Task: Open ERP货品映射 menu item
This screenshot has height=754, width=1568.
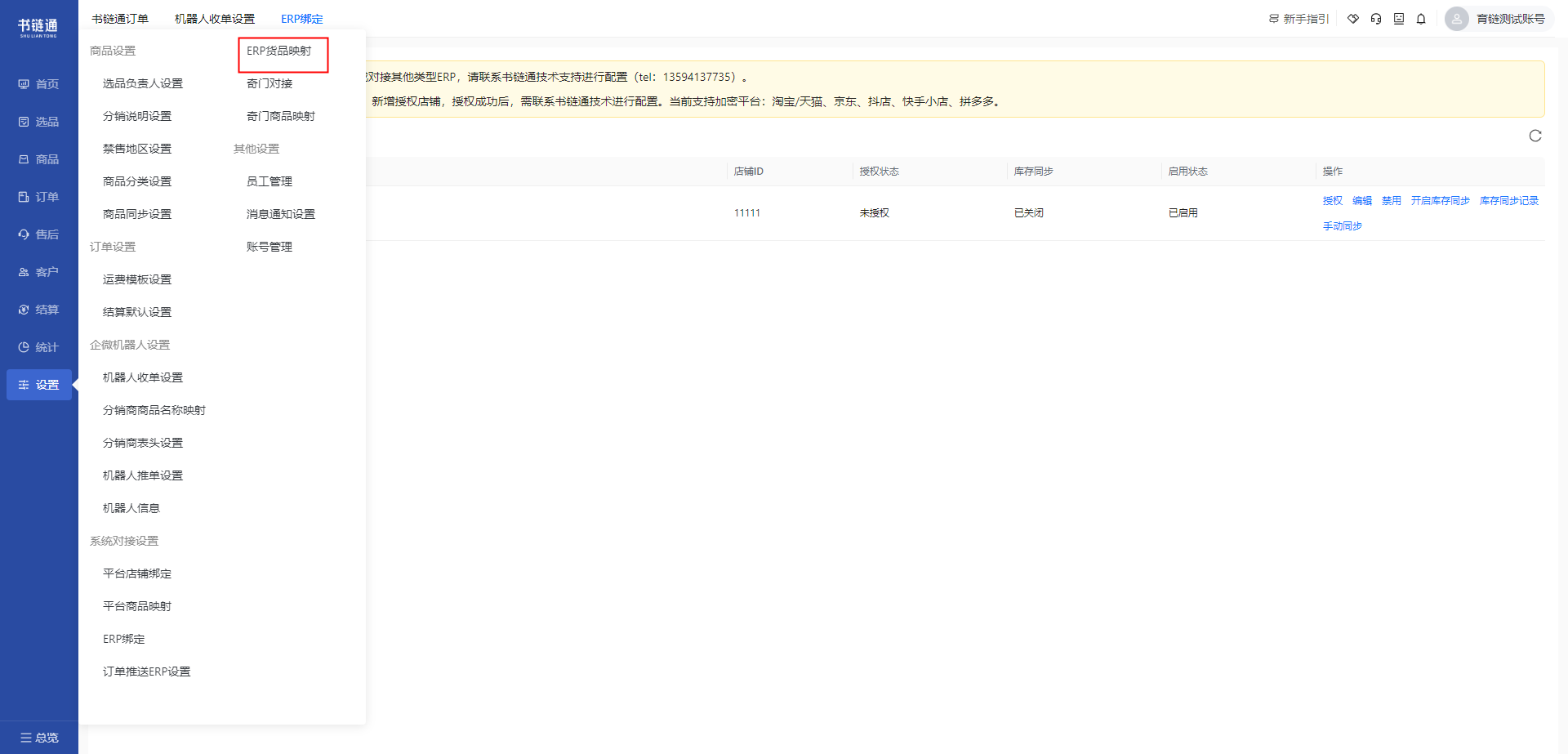Action: click(x=279, y=51)
